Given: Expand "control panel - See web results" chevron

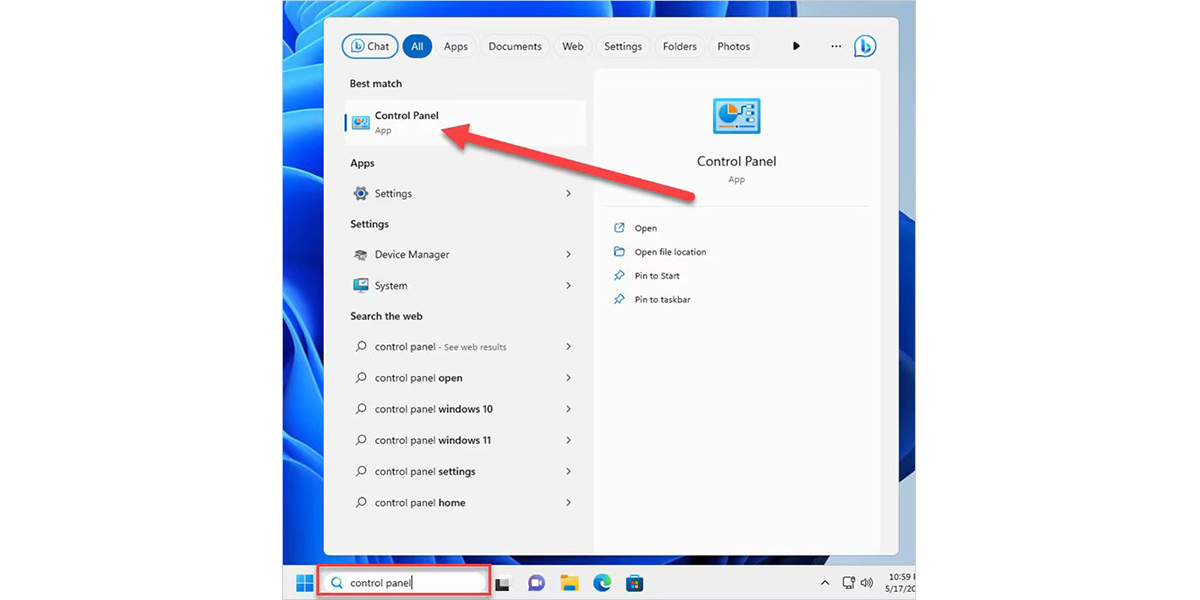Looking at the screenshot, I should coord(568,347).
